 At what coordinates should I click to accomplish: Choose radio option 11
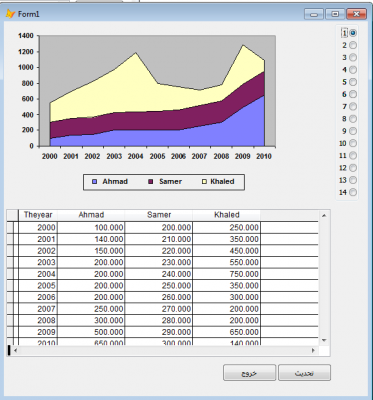tap(353, 156)
